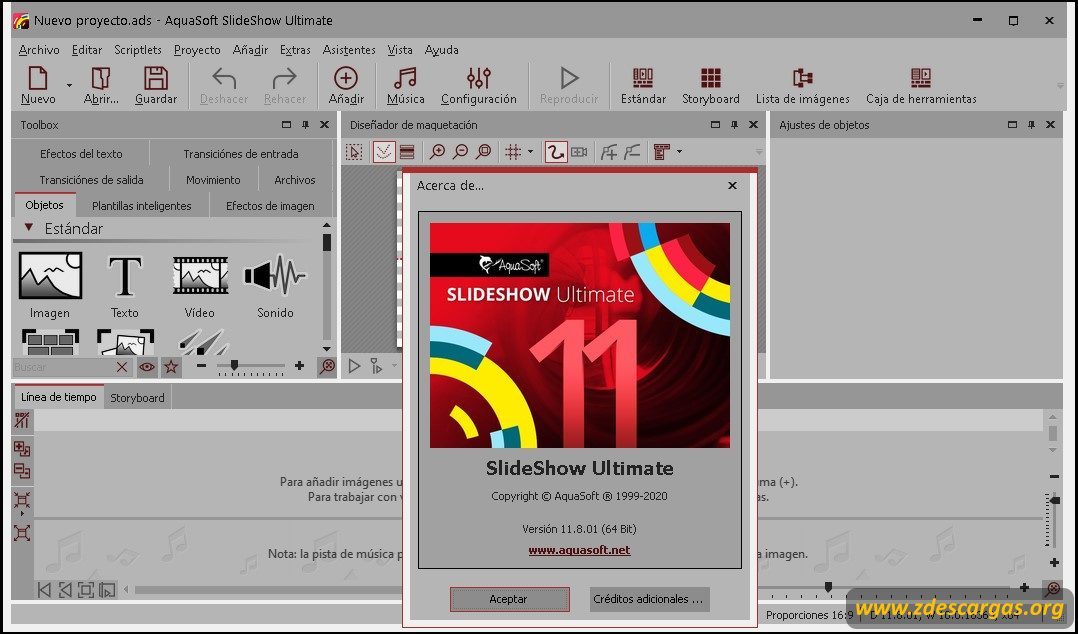The width and height of the screenshot is (1078, 634).
Task: Select the Texto object
Action: pos(124,285)
